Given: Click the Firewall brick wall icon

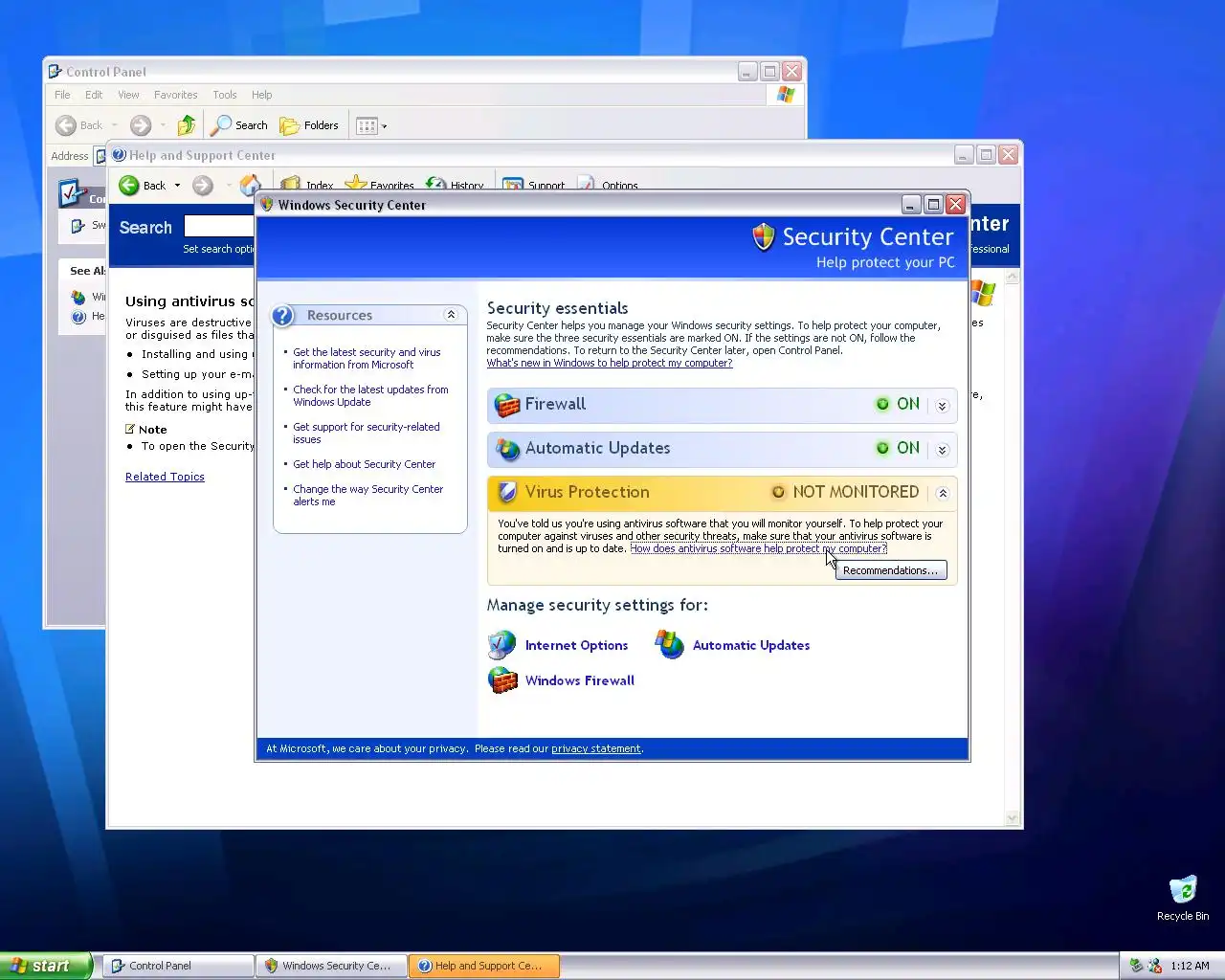Looking at the screenshot, I should click(507, 405).
